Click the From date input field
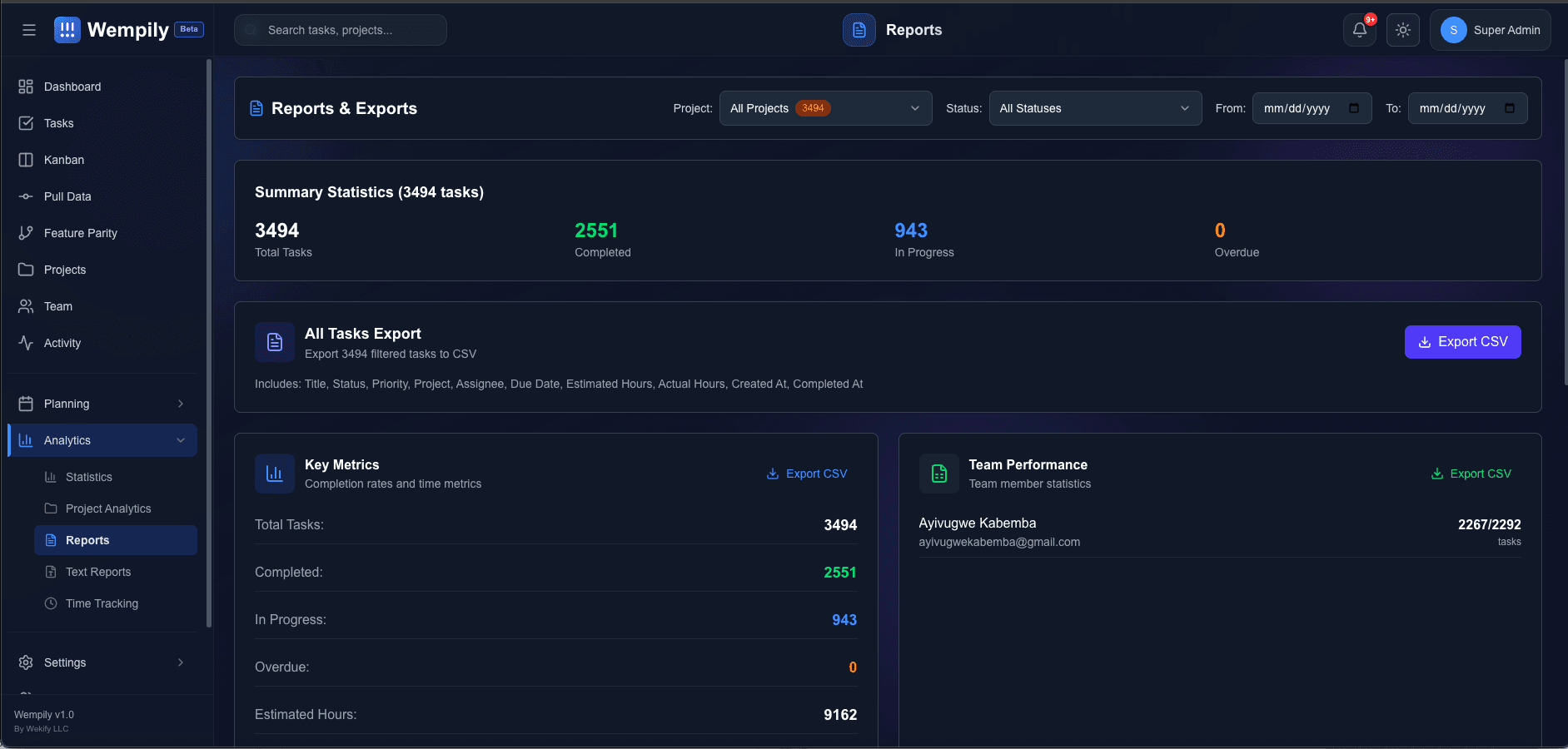Viewport: 1568px width, 749px height. (x=1299, y=108)
